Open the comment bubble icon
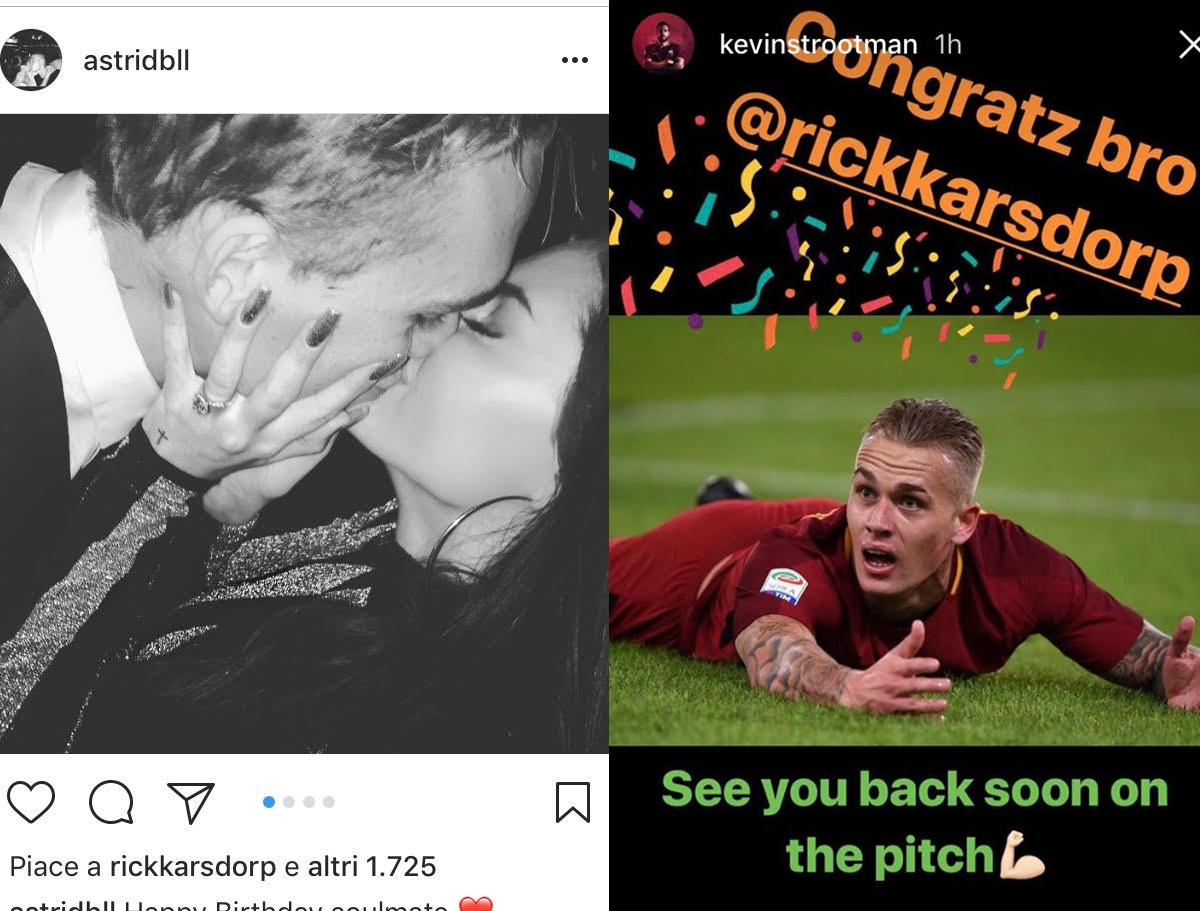1200x911 pixels. pyautogui.click(x=111, y=802)
